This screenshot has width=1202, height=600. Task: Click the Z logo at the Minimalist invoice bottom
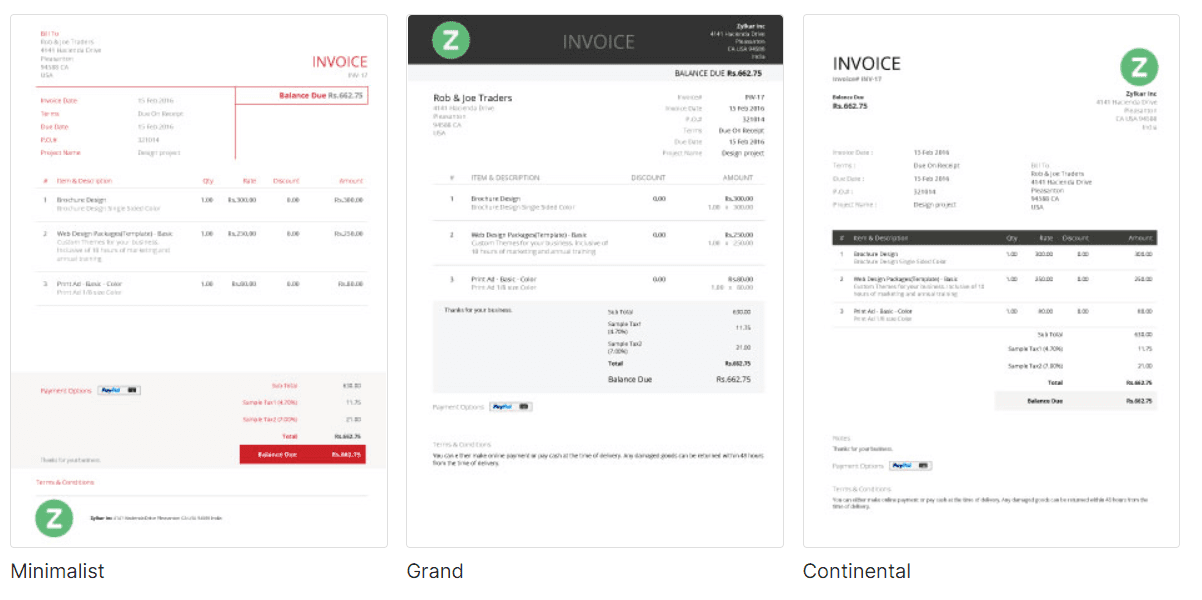[x=54, y=518]
